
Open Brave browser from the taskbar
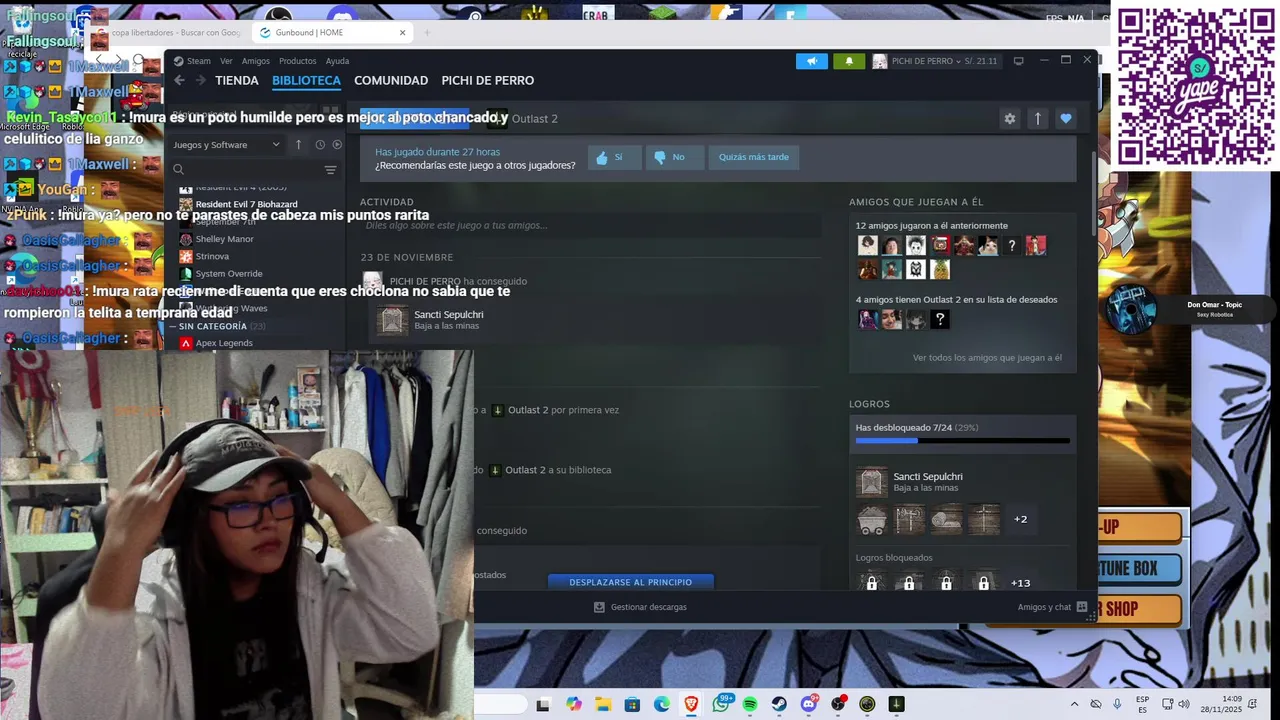pyautogui.click(x=691, y=705)
